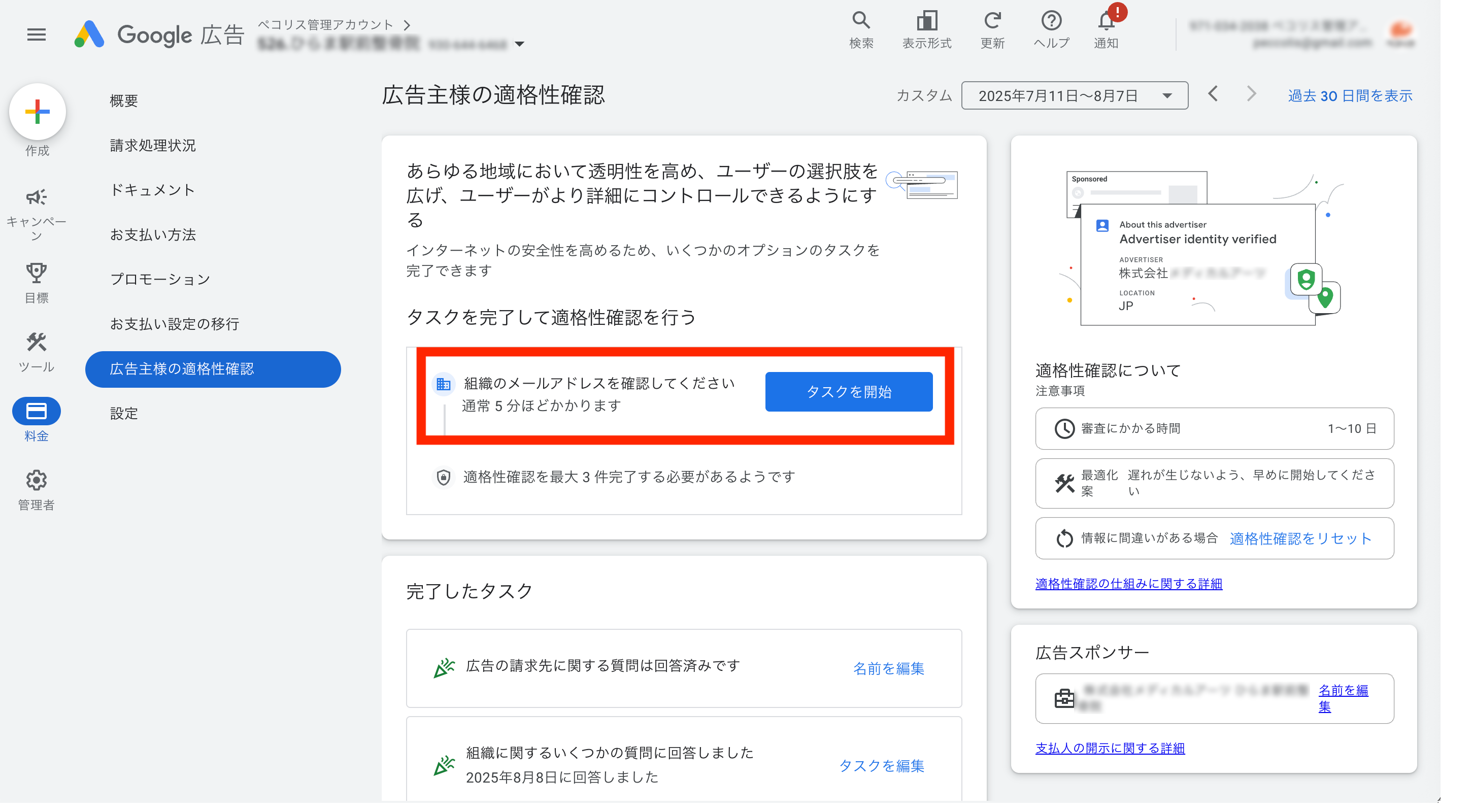The height and width of the screenshot is (812, 1472).
Task: Open the hamburger main menu
Action: [36, 35]
